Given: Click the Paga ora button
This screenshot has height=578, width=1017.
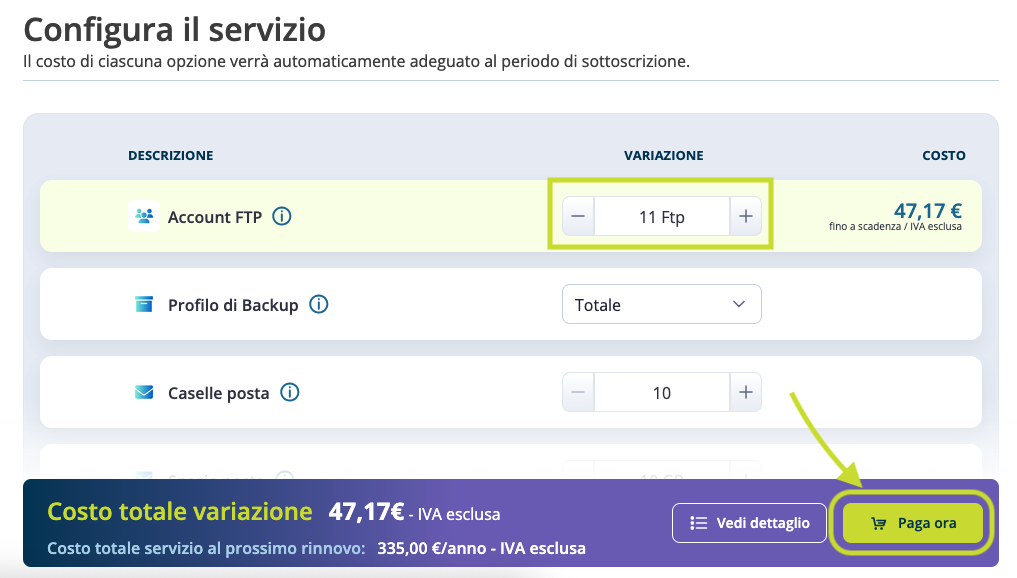Looking at the screenshot, I should (913, 523).
